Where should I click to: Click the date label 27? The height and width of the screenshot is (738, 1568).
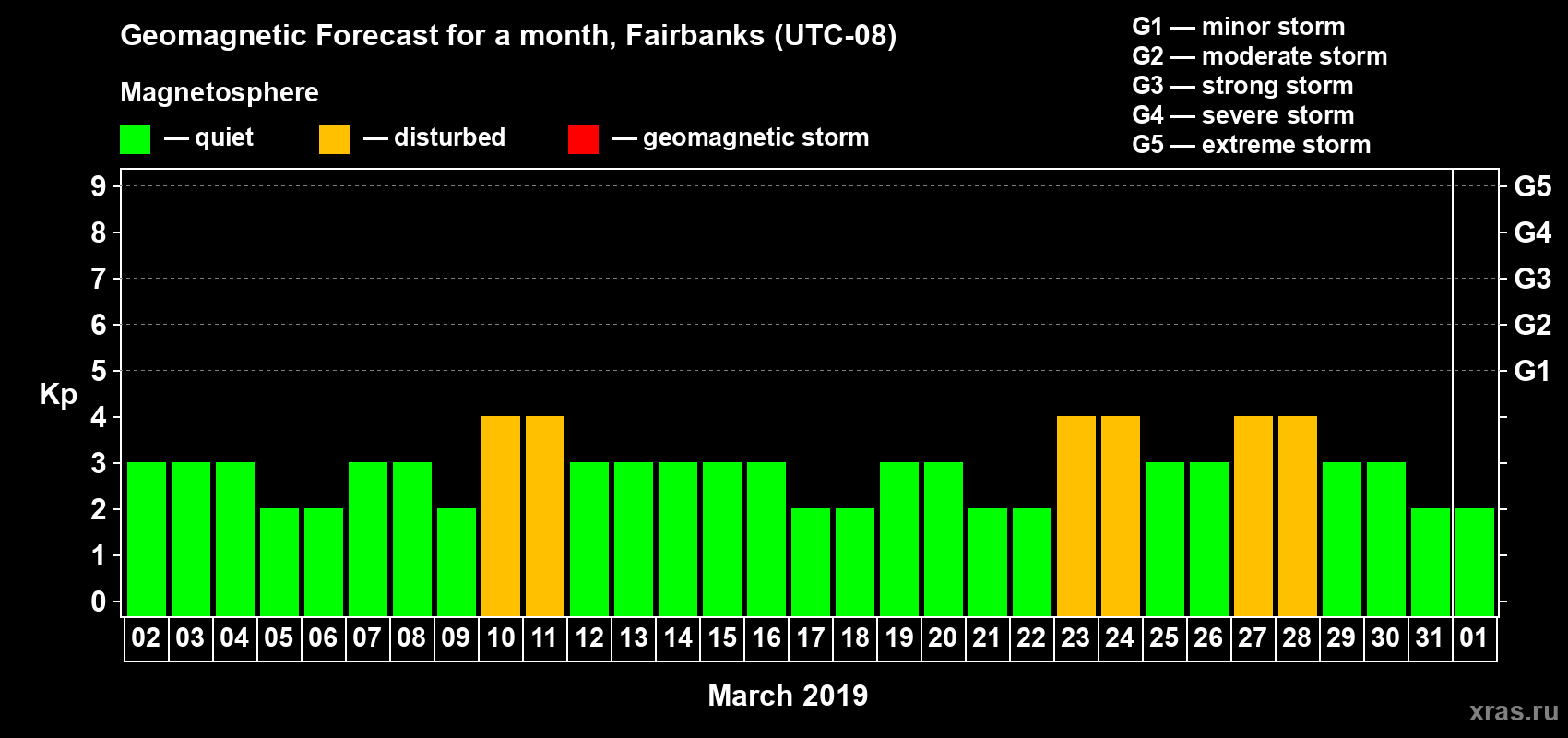[x=1253, y=637]
